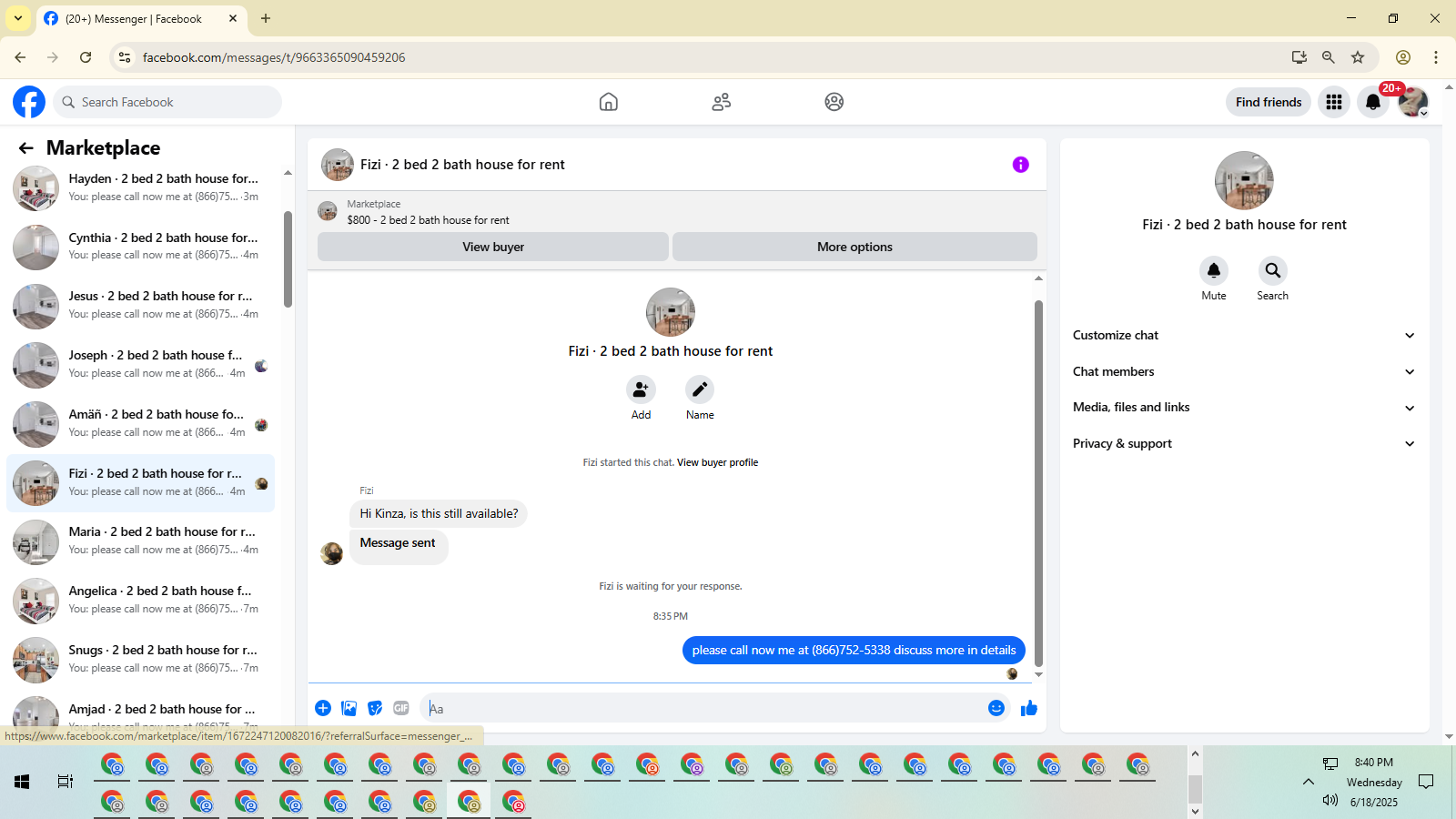
Task: Open the emoji picker in message box
Action: click(996, 708)
